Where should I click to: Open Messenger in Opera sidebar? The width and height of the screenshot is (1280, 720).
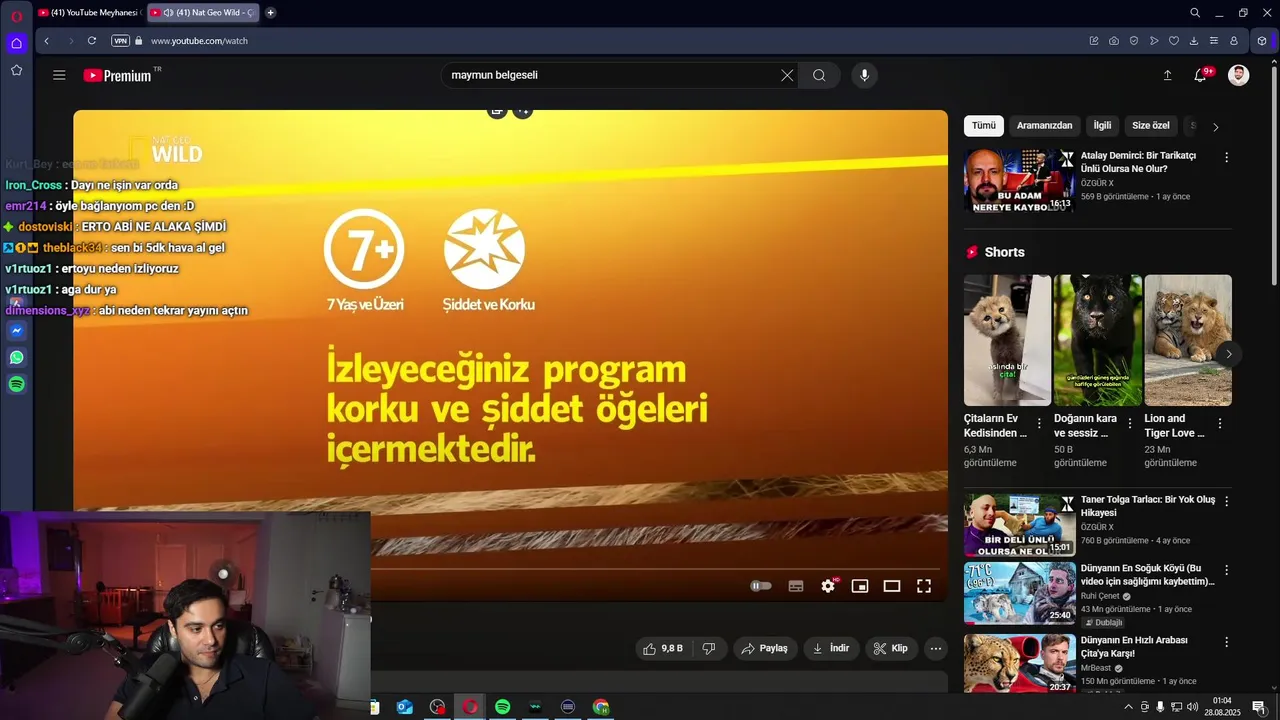pyautogui.click(x=17, y=331)
